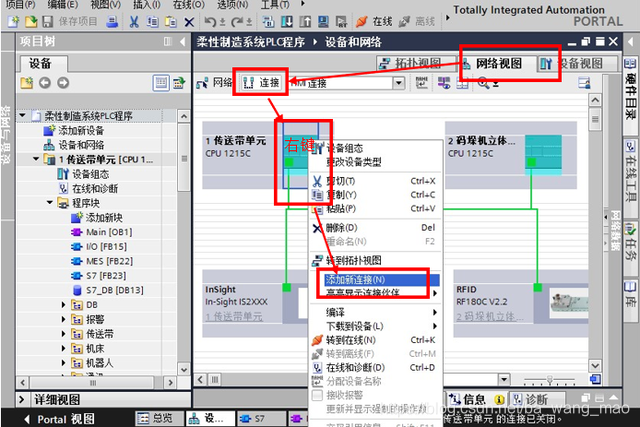Choose 转到拓扑视图 in context menu
Screen dimensions: 640x427
(375, 260)
